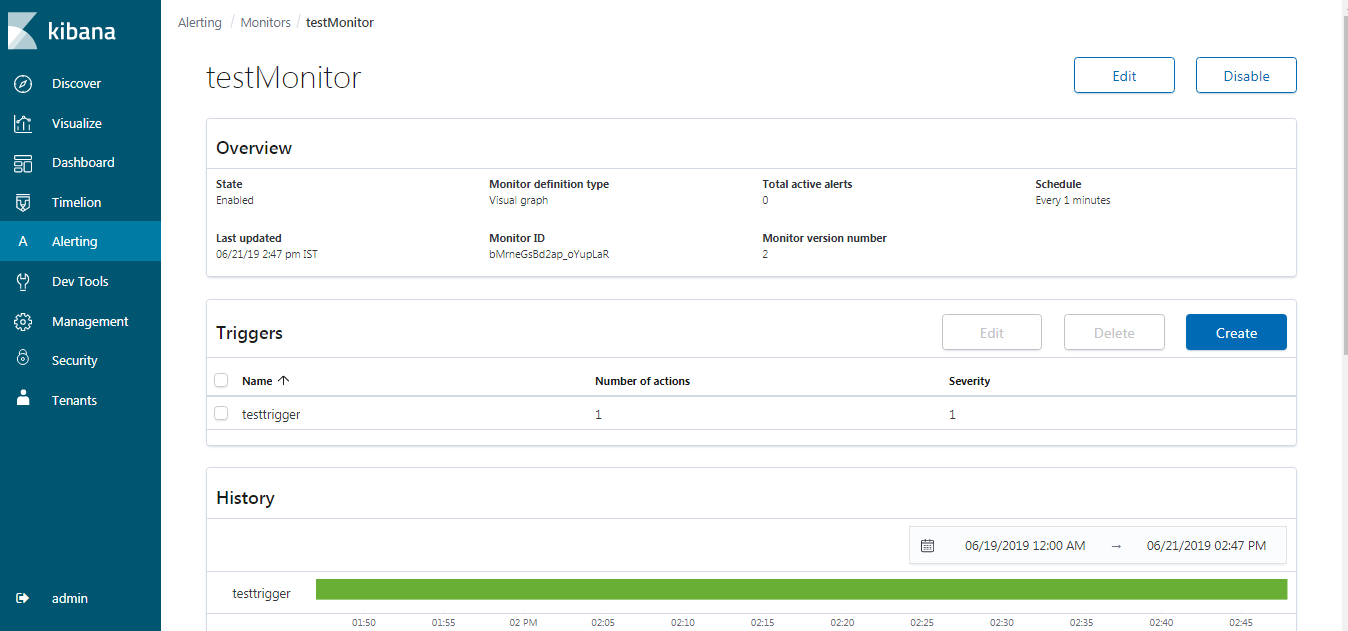Click Monitor ID value bMrneGsBd2ap_oYupLaR
Viewport: 1348px width, 631px height.
549,254
